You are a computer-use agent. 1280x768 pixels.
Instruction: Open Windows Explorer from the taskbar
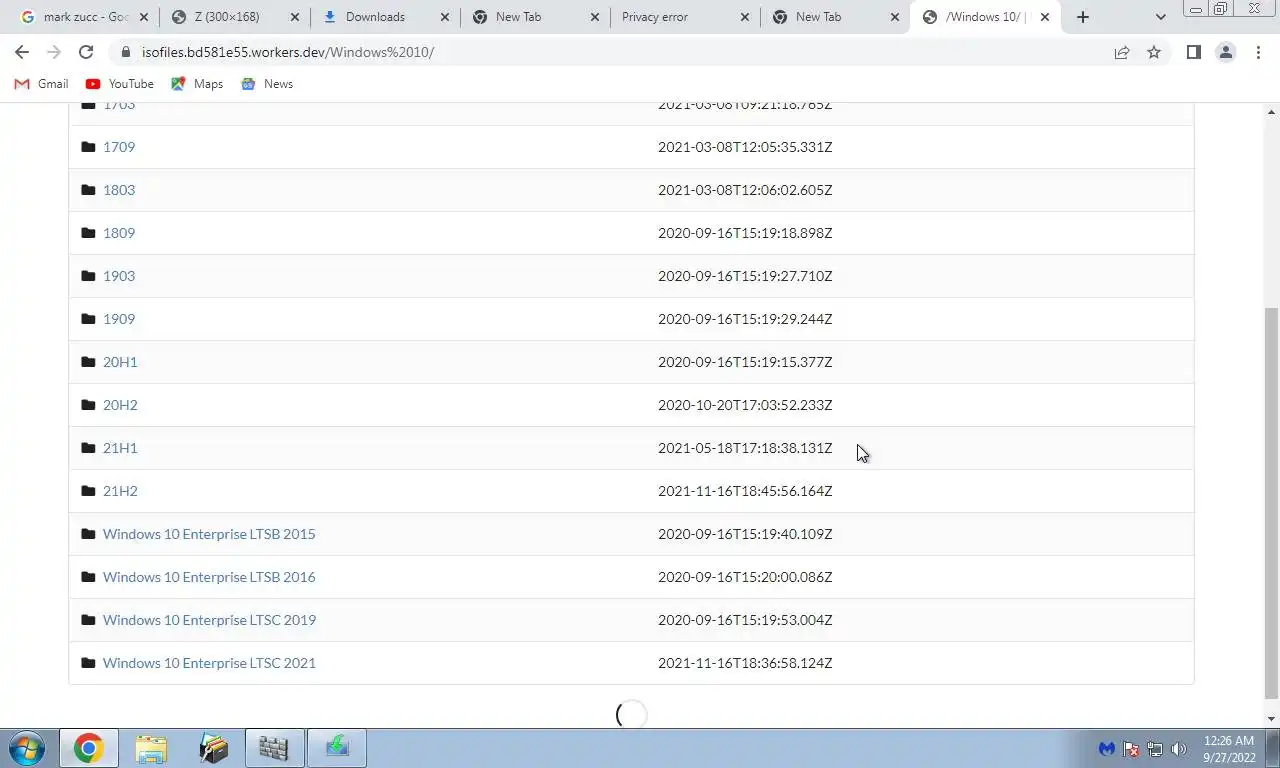151,748
